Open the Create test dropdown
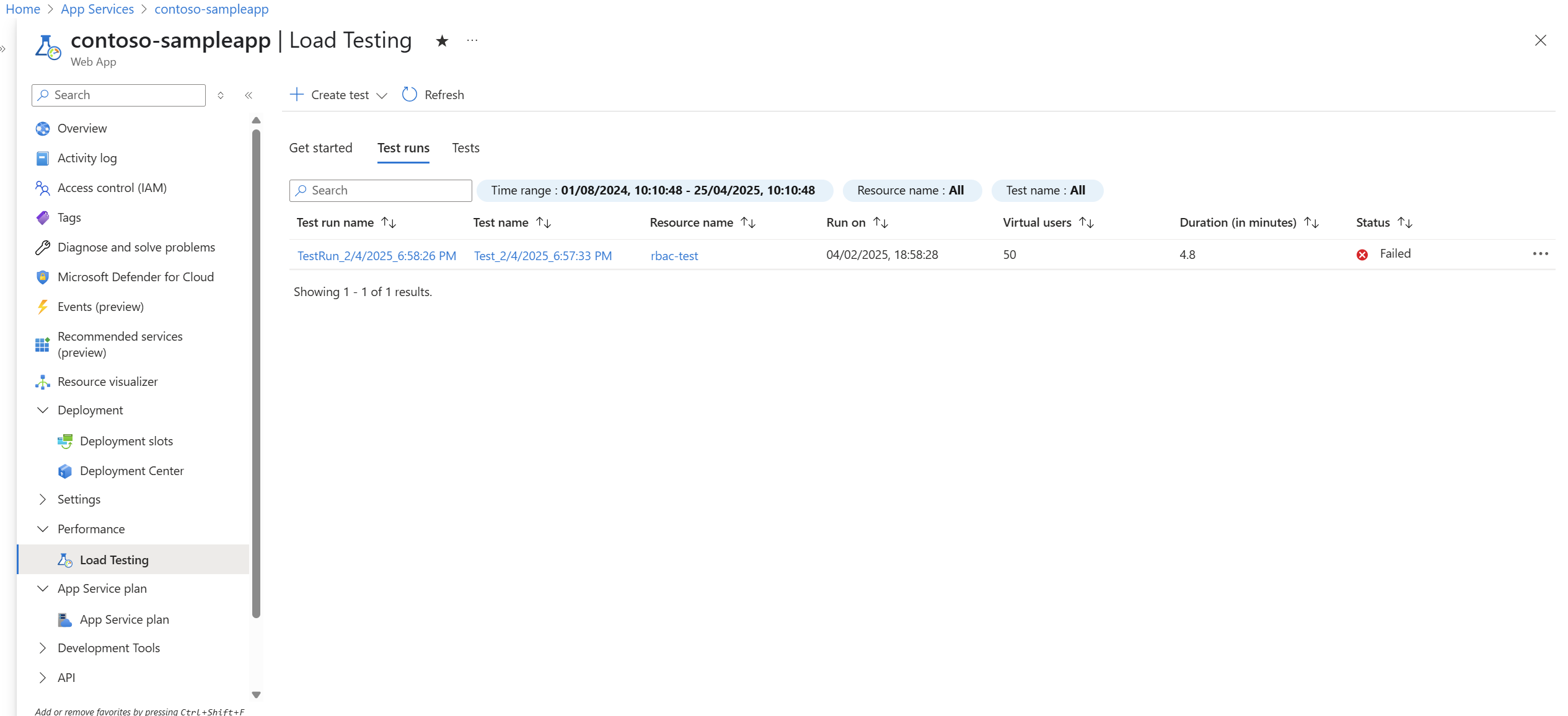Viewport: 1568px width, 716px height. pos(382,95)
